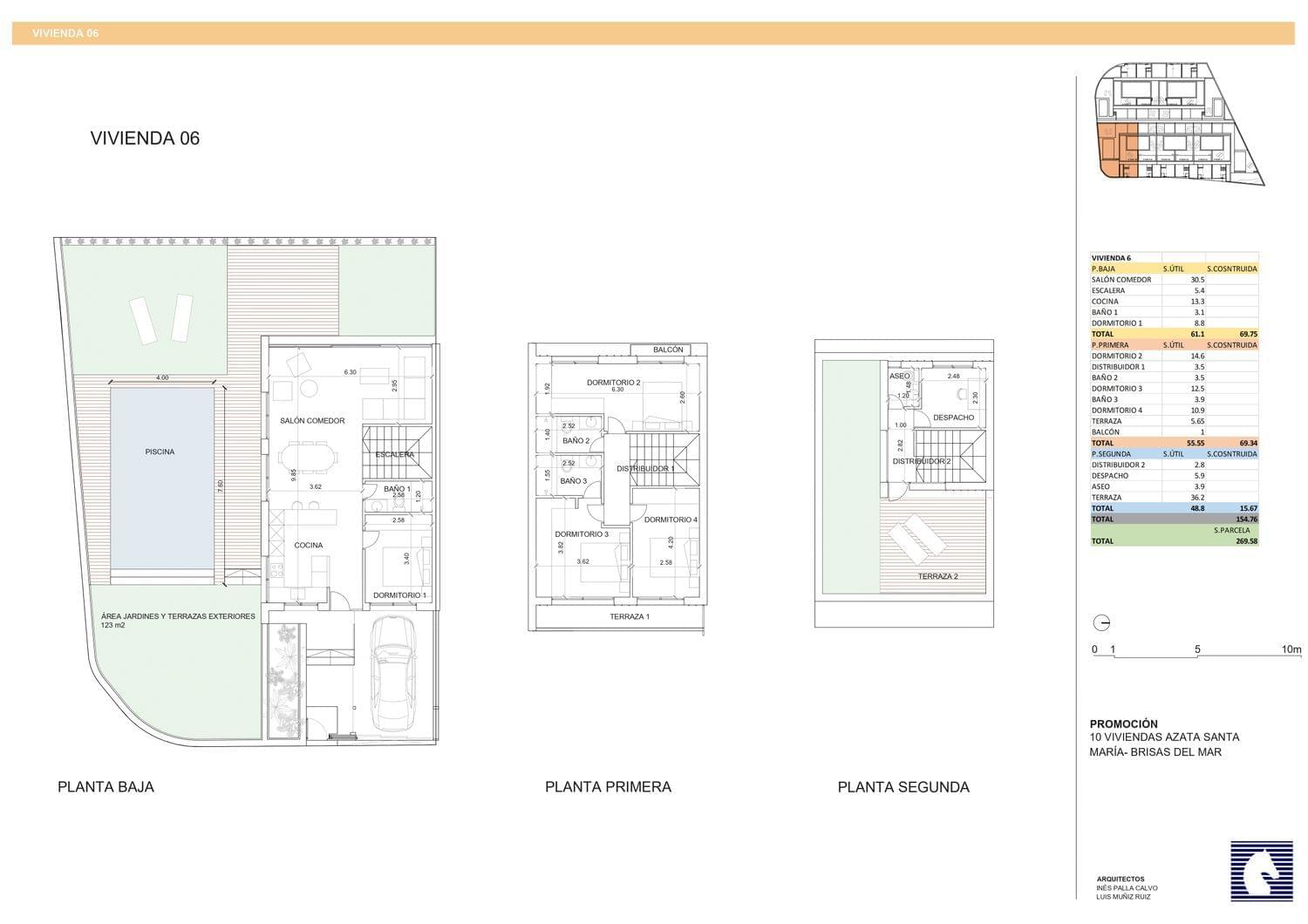
Task: Click the 'PLANTA PRIMERA' caption
Action: click(608, 786)
